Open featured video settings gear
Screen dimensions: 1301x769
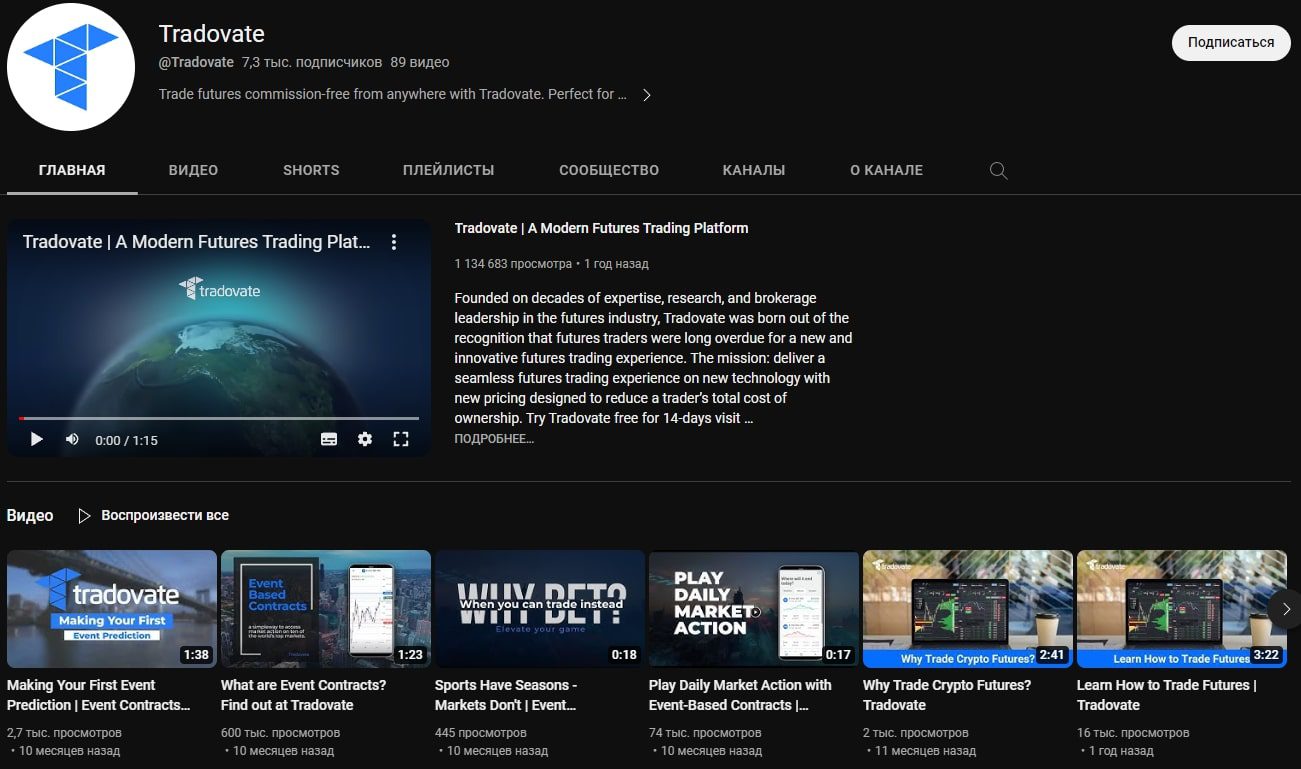tap(365, 439)
